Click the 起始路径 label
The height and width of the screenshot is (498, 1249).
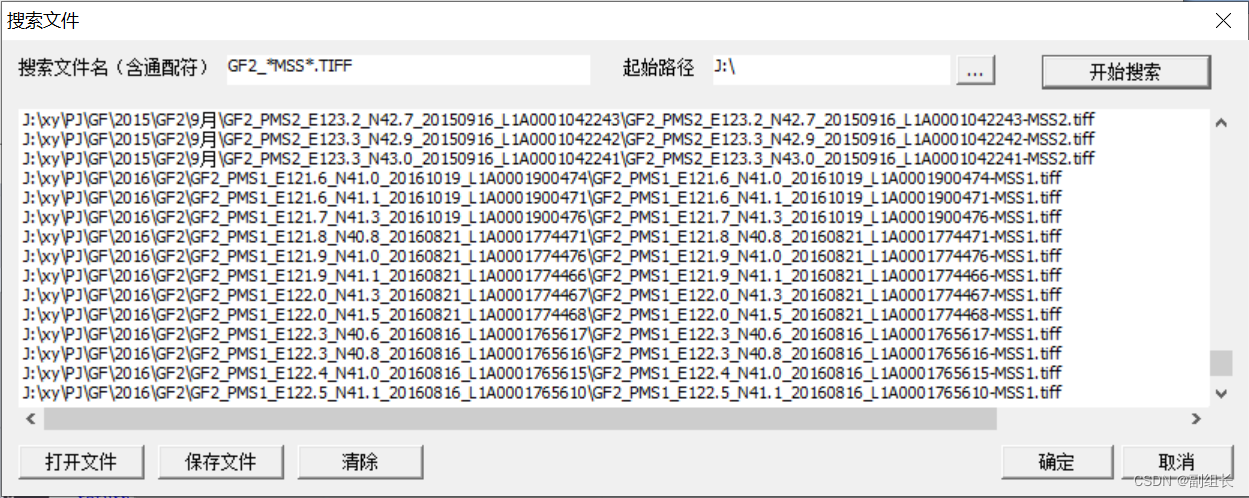(x=658, y=69)
